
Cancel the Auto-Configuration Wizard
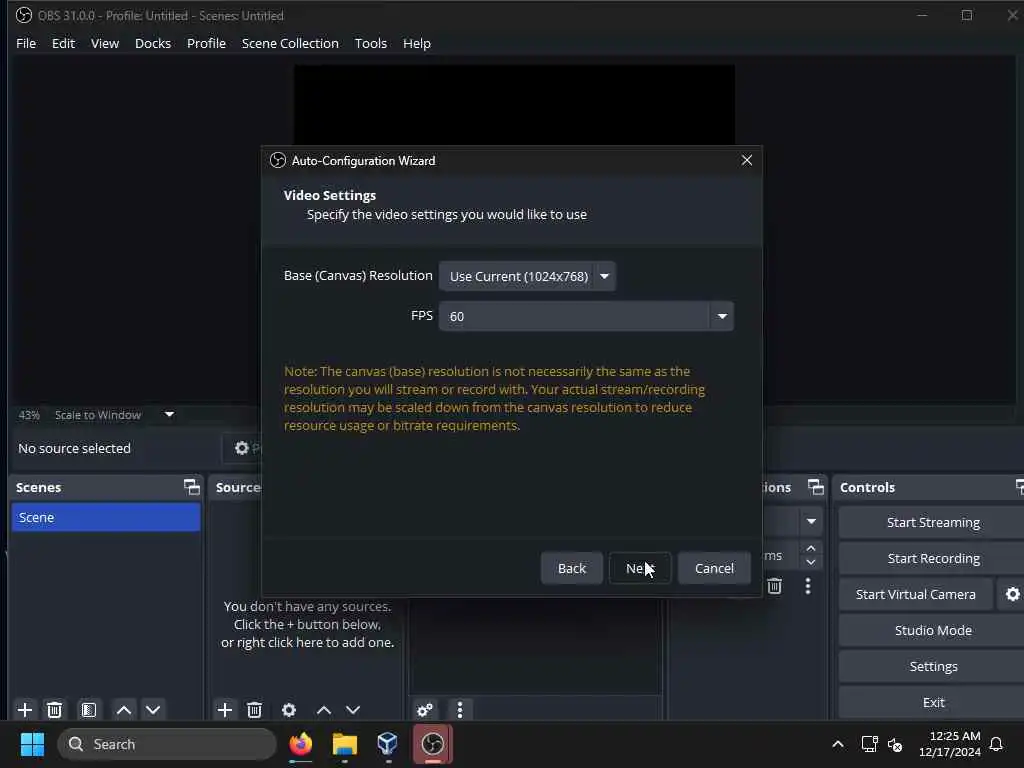point(714,568)
